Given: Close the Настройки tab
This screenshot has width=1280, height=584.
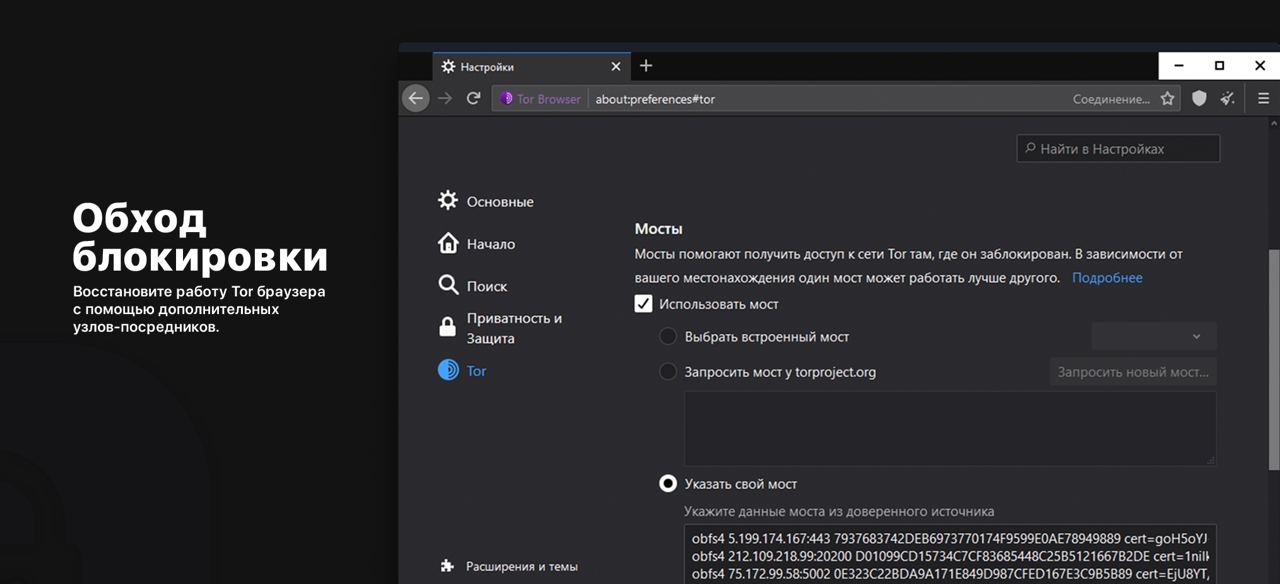Looking at the screenshot, I should tap(616, 67).
